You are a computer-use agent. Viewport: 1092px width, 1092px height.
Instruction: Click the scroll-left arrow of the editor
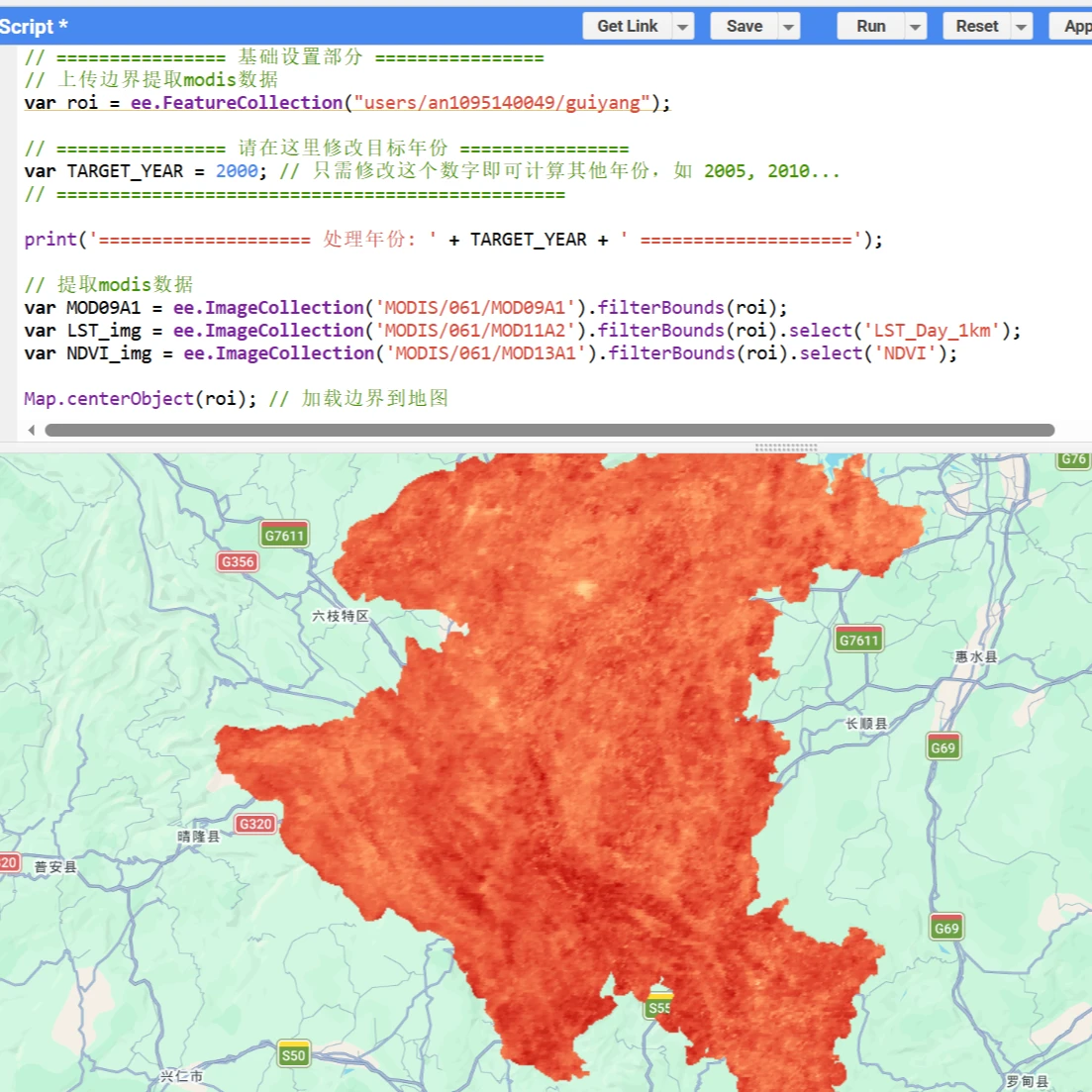(x=32, y=431)
